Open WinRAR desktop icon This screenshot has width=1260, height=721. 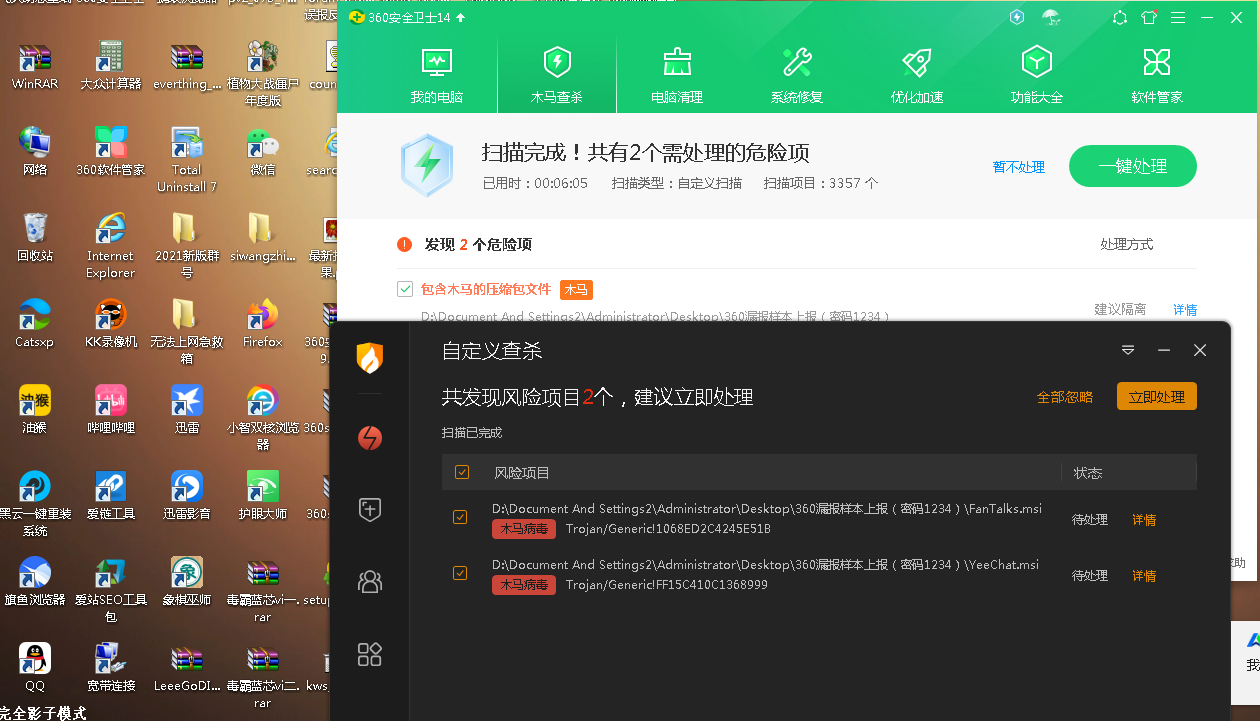coord(35,66)
